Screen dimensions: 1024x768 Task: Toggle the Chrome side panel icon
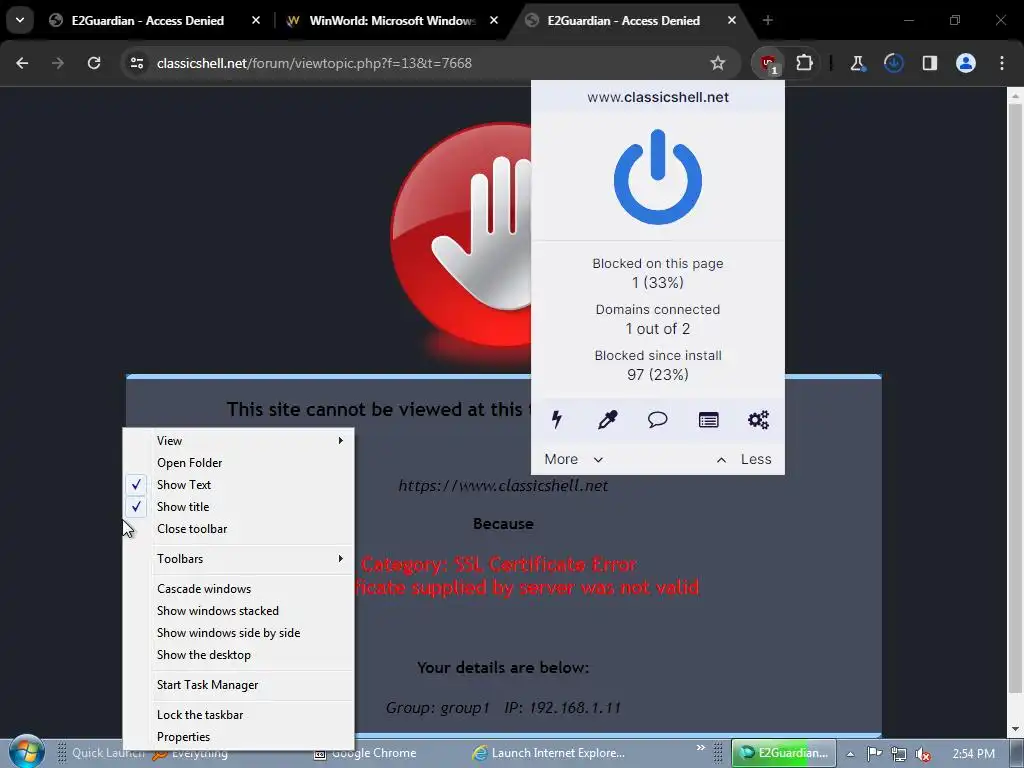coord(929,63)
